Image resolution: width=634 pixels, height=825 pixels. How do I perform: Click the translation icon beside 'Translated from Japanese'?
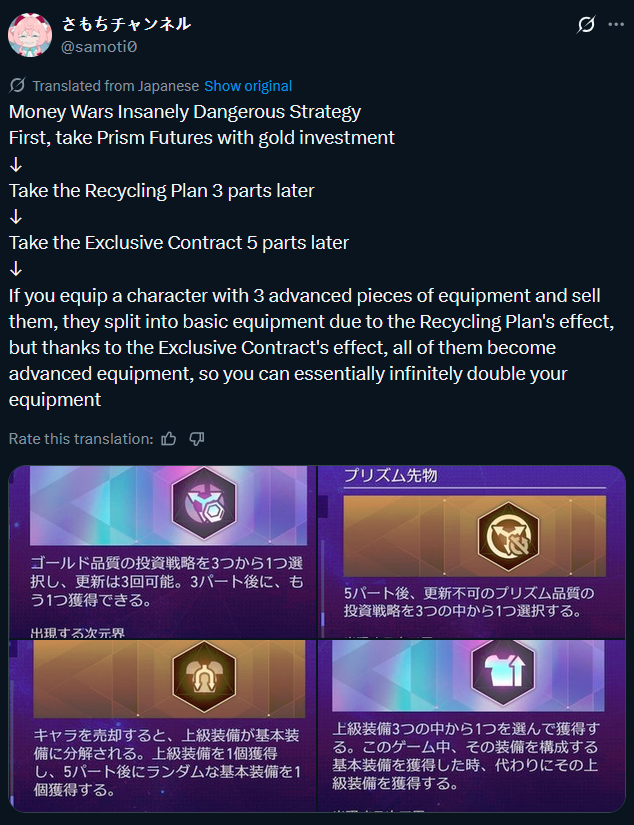(x=17, y=85)
